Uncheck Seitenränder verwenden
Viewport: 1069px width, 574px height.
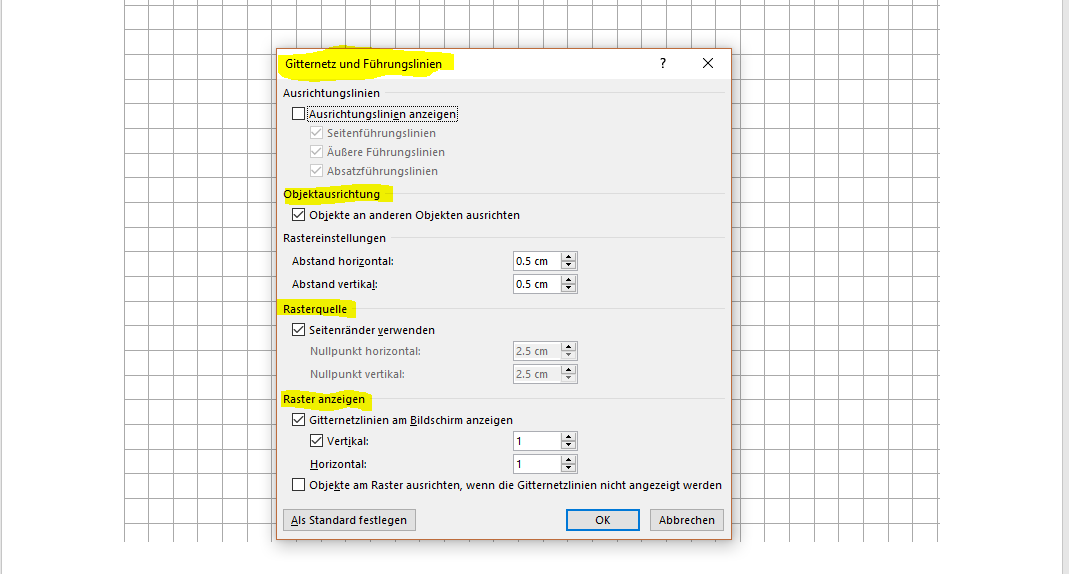click(x=299, y=330)
